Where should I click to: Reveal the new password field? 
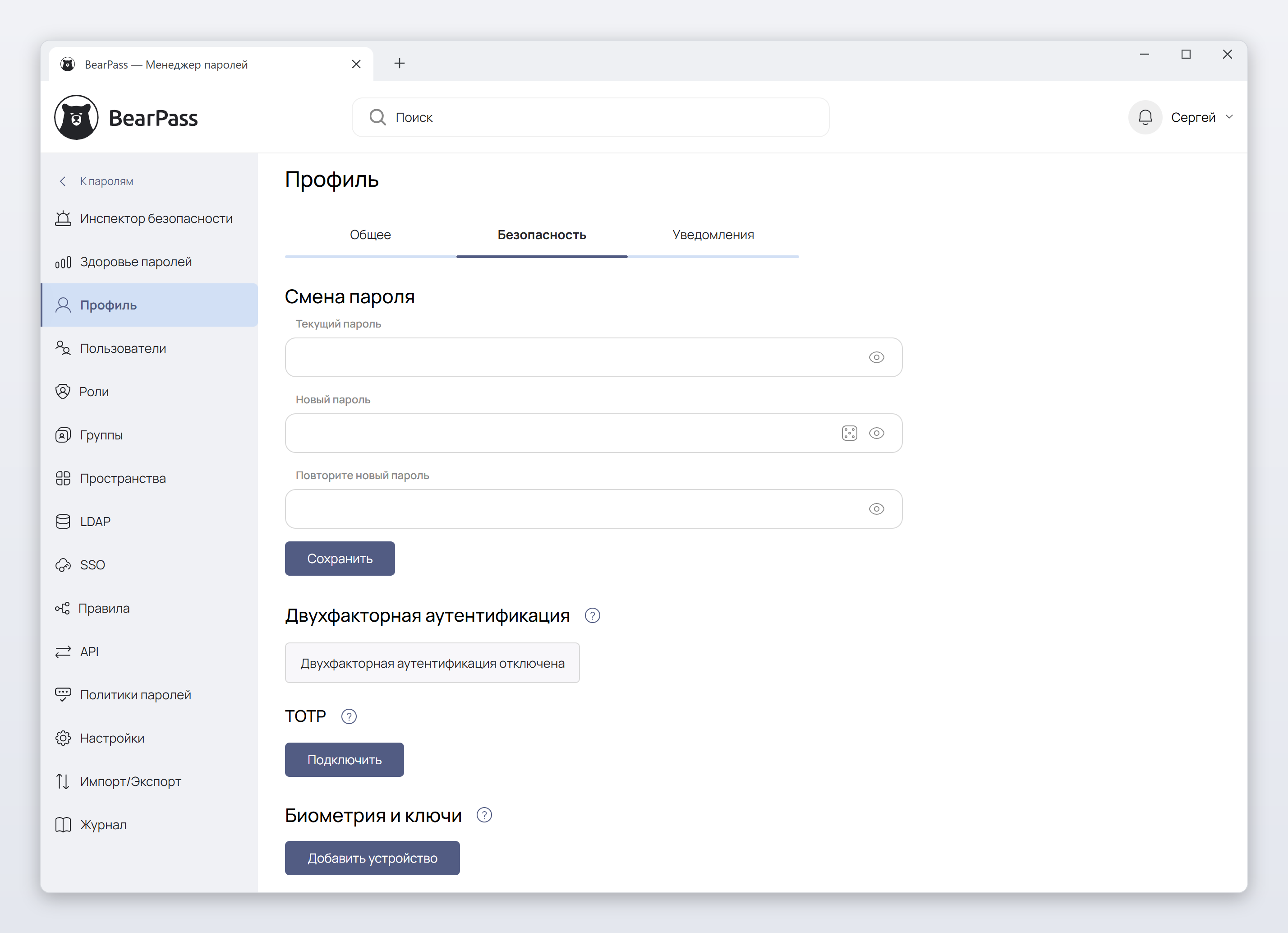click(876, 434)
